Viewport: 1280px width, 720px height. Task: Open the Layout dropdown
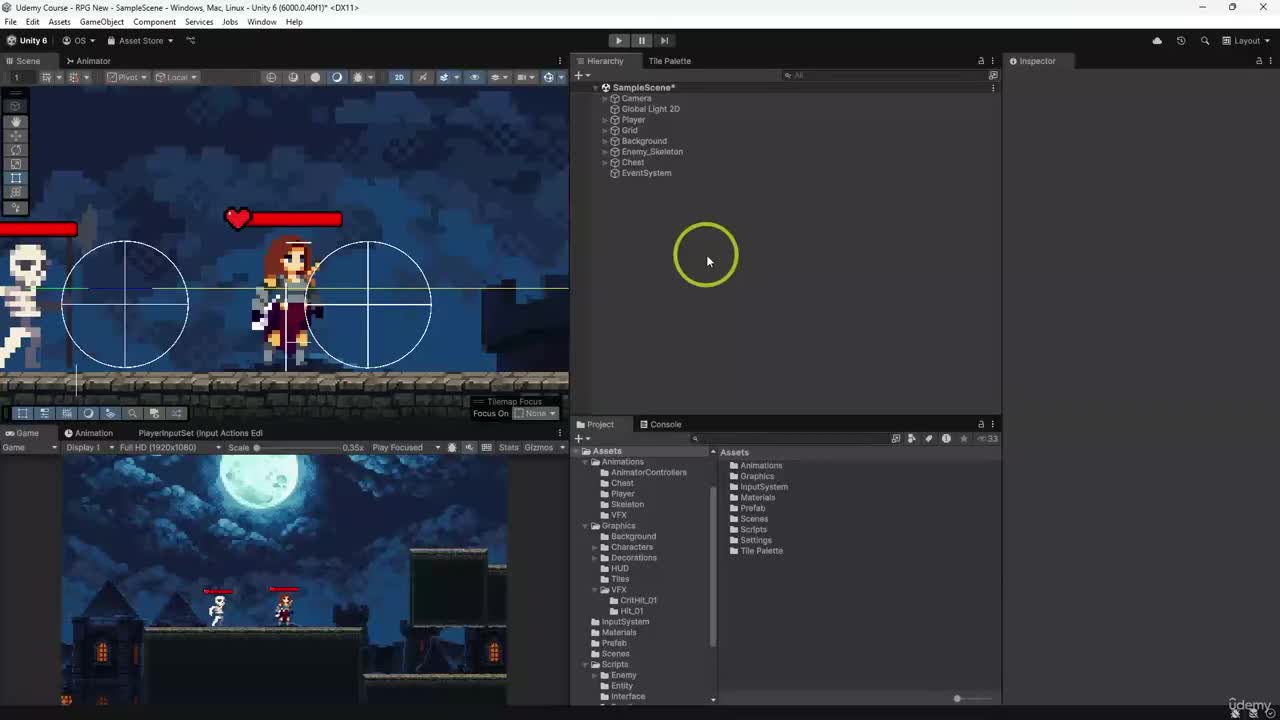pos(1248,41)
